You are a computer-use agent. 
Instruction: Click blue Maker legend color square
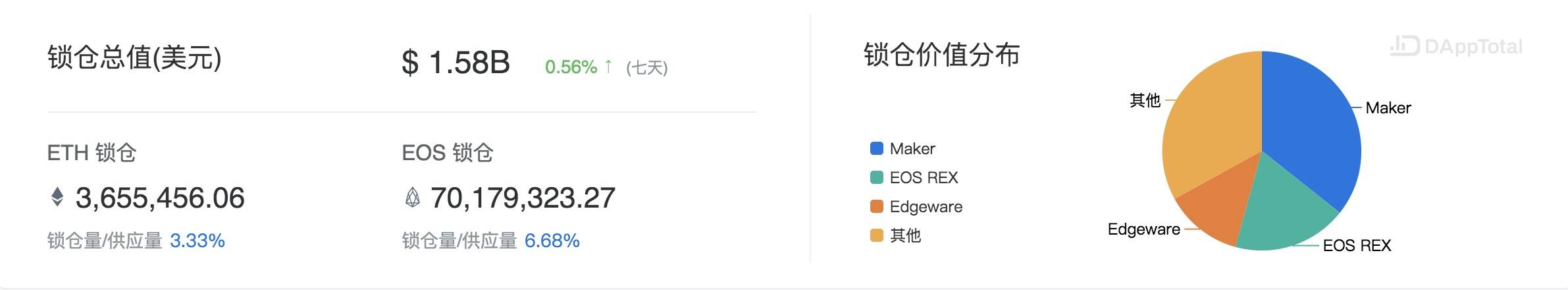(876, 148)
